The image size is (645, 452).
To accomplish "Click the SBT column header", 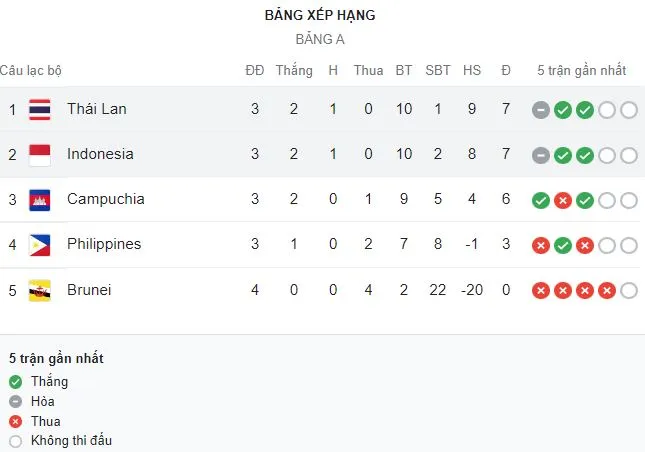I will 438,70.
